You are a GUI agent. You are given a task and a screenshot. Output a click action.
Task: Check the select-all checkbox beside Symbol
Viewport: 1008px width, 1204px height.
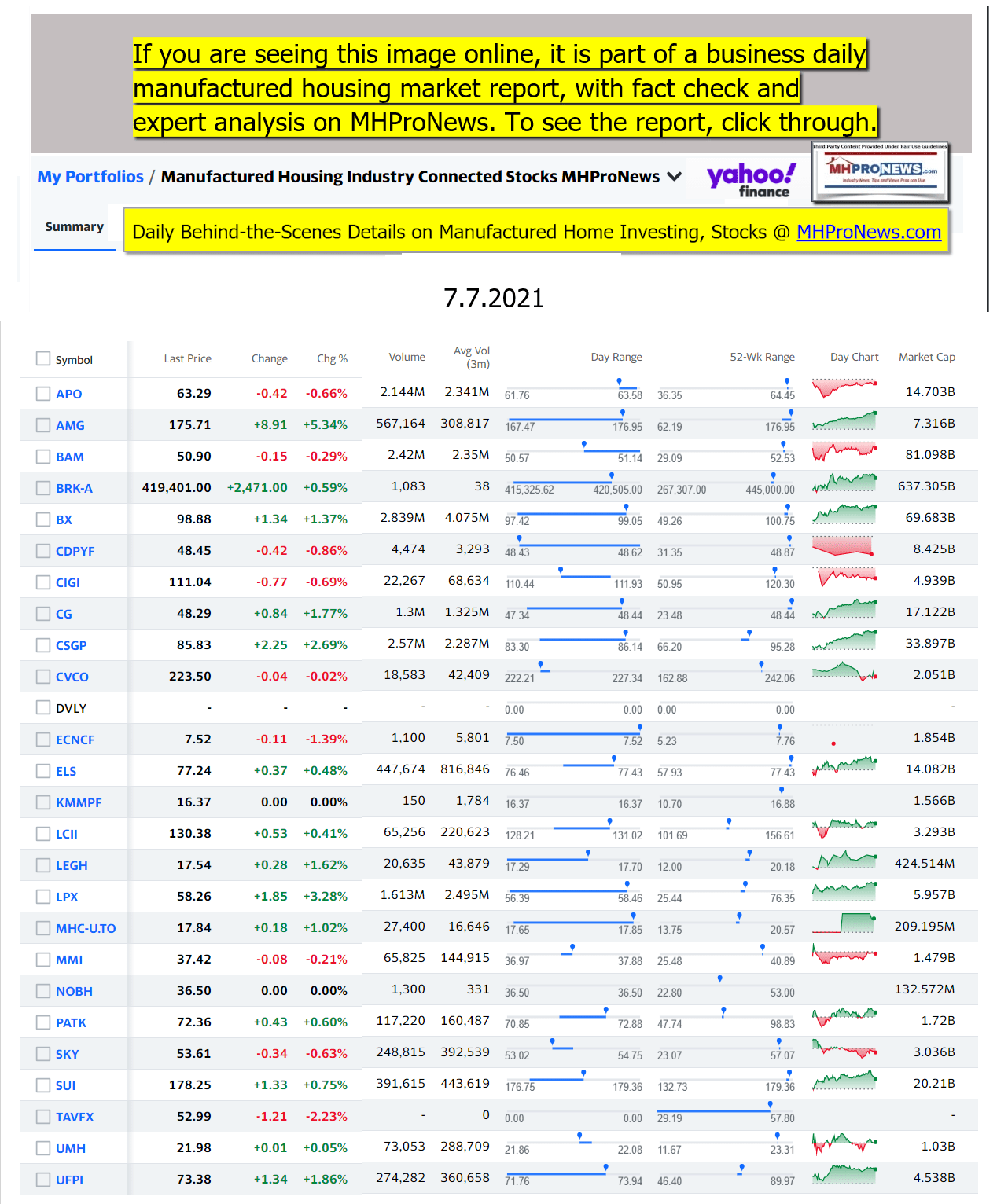pyautogui.click(x=43, y=358)
